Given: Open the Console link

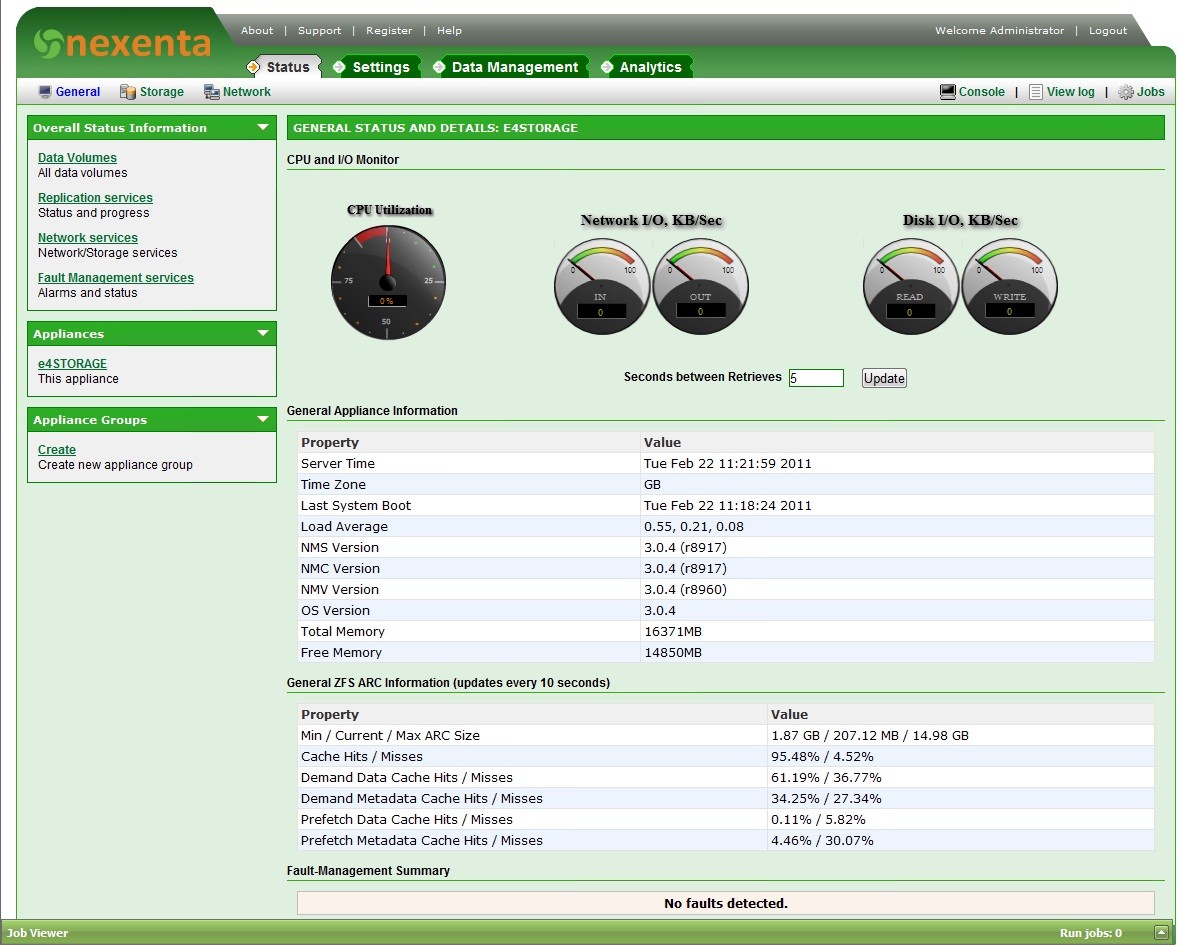Looking at the screenshot, I should tap(981, 92).
